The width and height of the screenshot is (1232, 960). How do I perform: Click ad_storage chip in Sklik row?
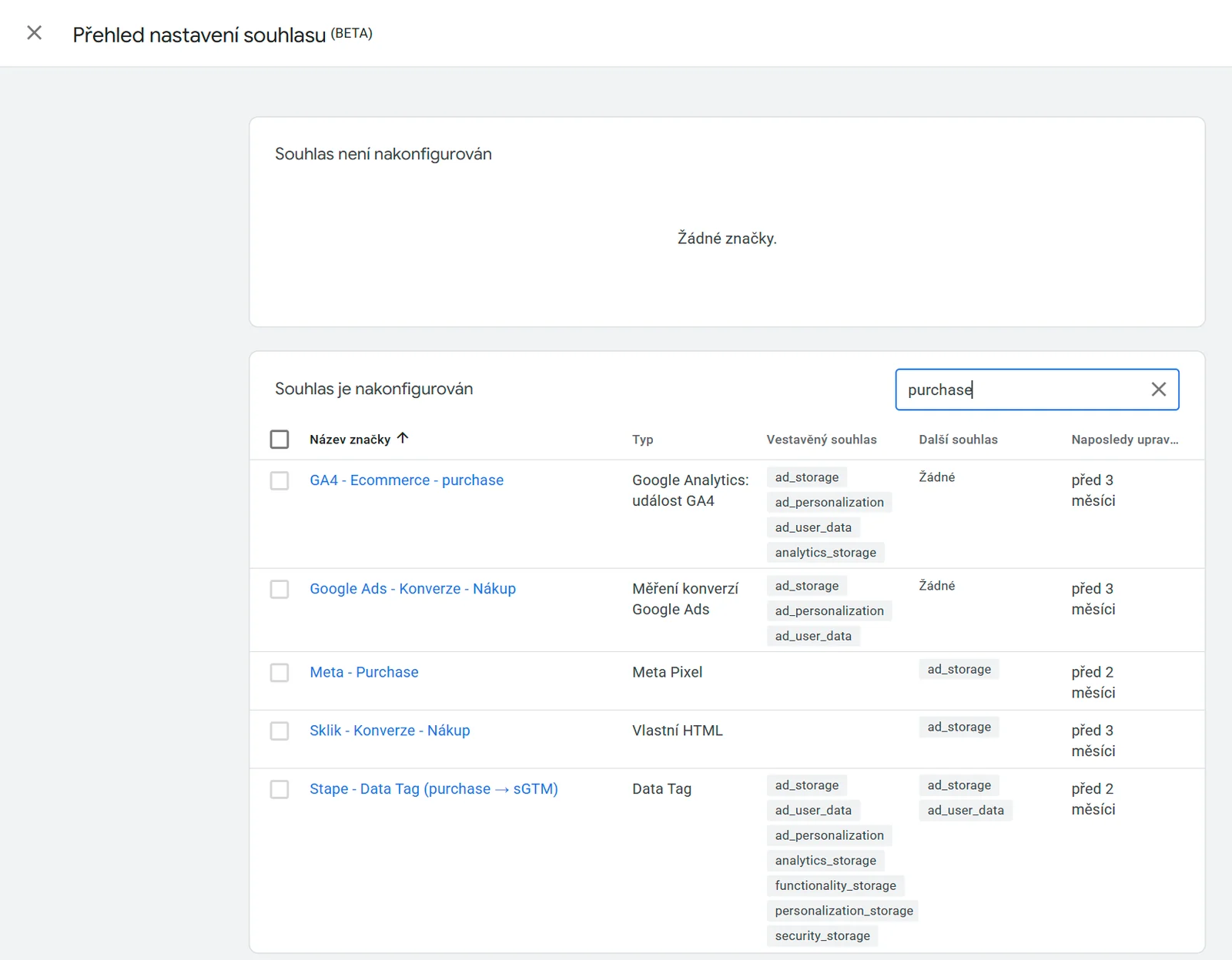point(959,728)
